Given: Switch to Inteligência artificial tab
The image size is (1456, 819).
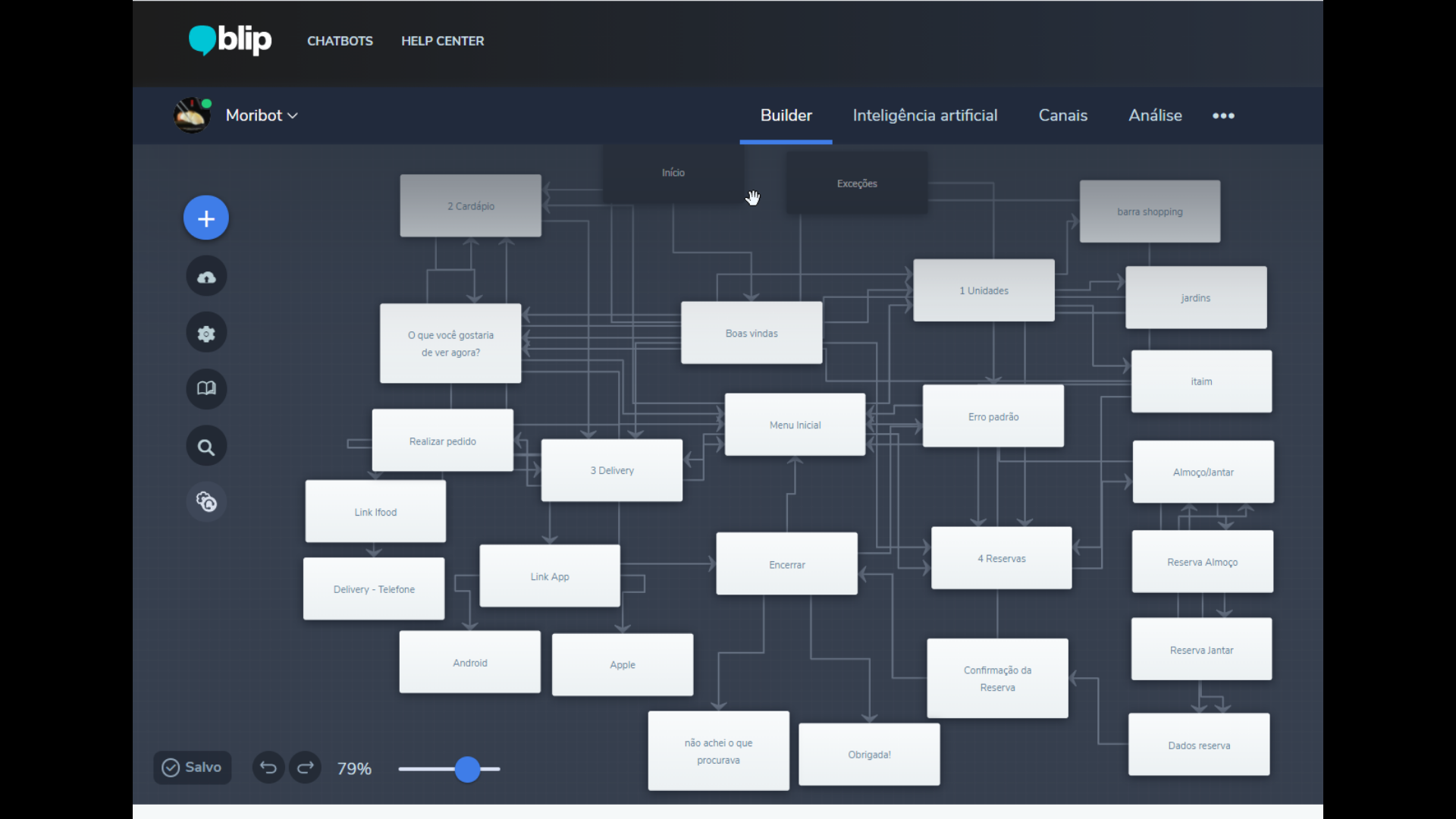Looking at the screenshot, I should [924, 115].
